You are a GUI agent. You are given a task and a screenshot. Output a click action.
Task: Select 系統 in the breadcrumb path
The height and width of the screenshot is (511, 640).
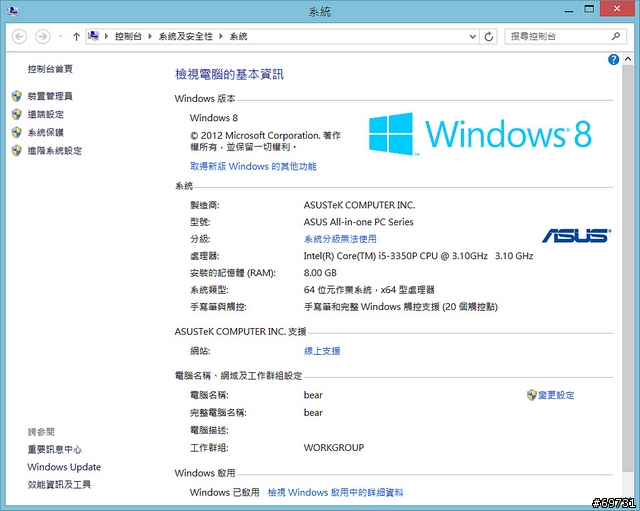238,36
